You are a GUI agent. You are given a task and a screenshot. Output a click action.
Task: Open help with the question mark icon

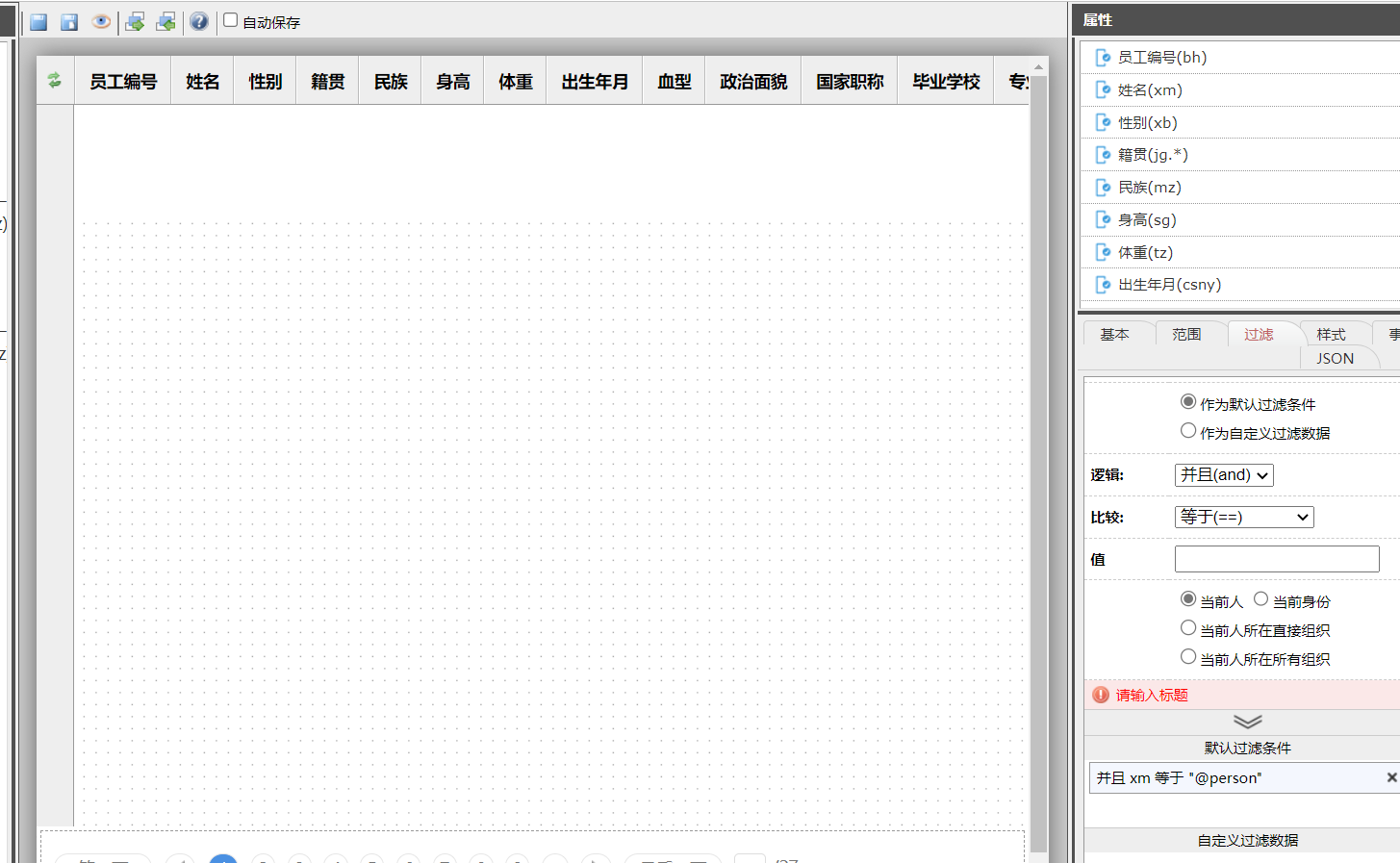pos(199,21)
